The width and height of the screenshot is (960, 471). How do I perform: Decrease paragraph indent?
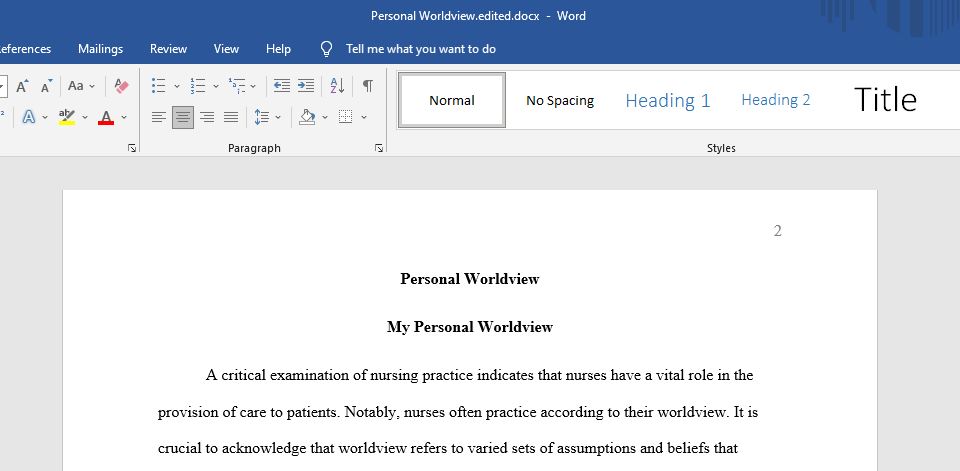[282, 86]
